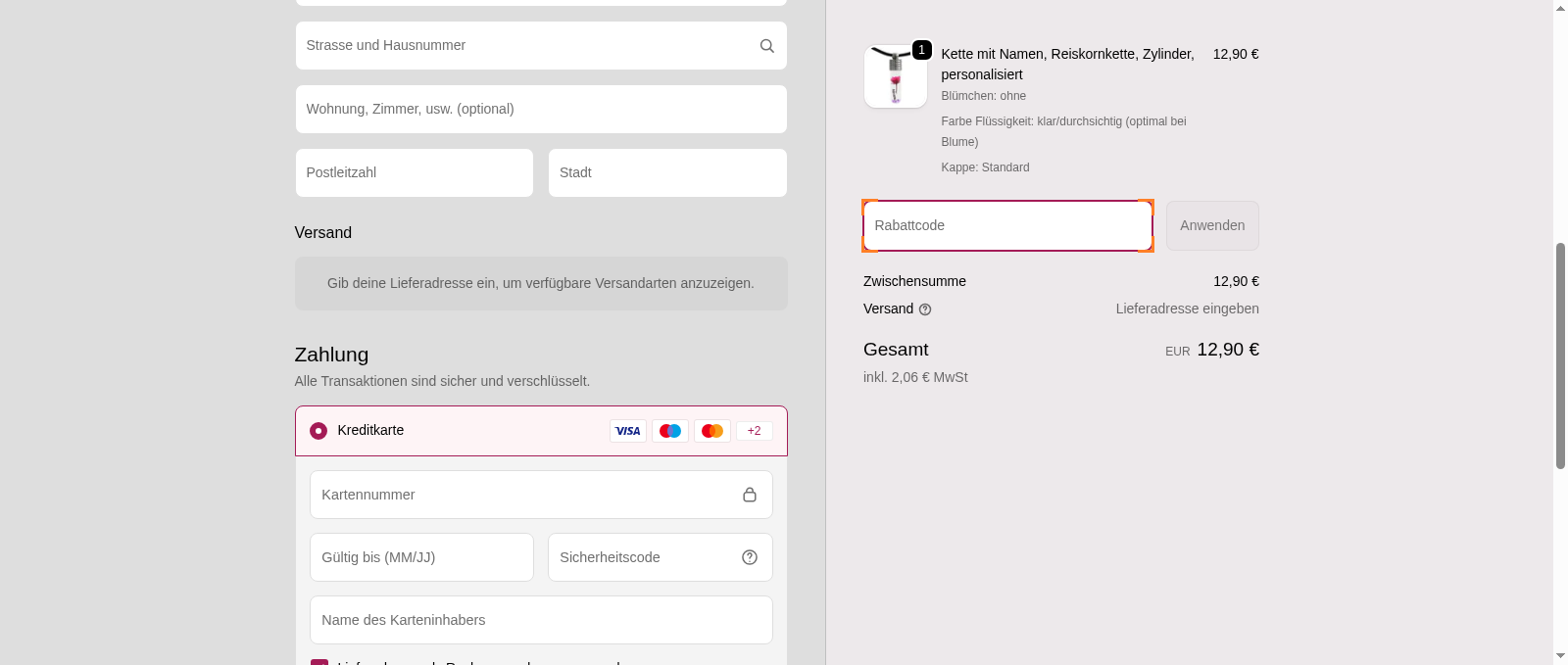Toggle the billing address checkbox below card form

318,662
